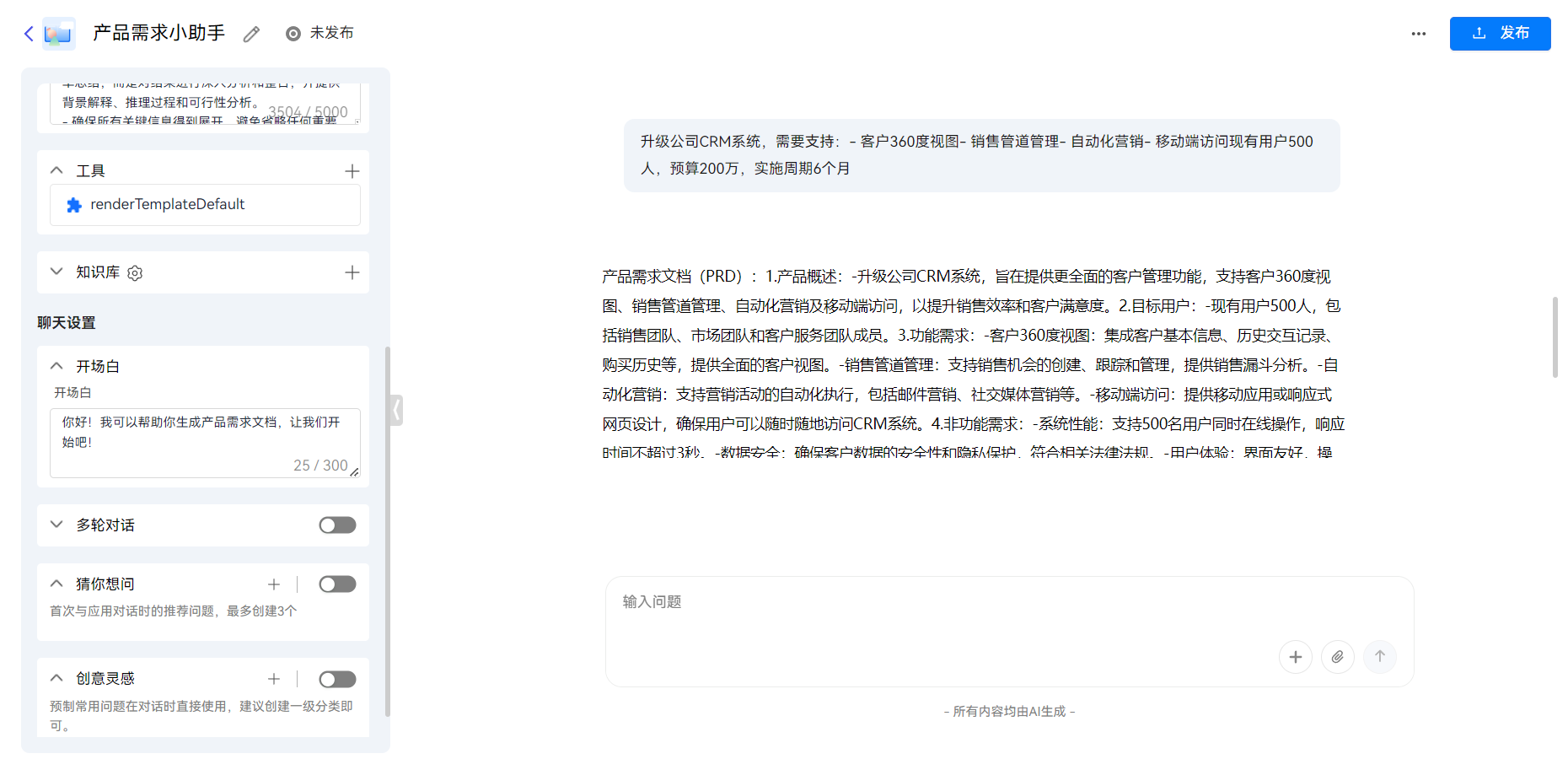Screen dimensions: 1568x759
Task: Click the side panel collapse handle
Action: (x=395, y=410)
